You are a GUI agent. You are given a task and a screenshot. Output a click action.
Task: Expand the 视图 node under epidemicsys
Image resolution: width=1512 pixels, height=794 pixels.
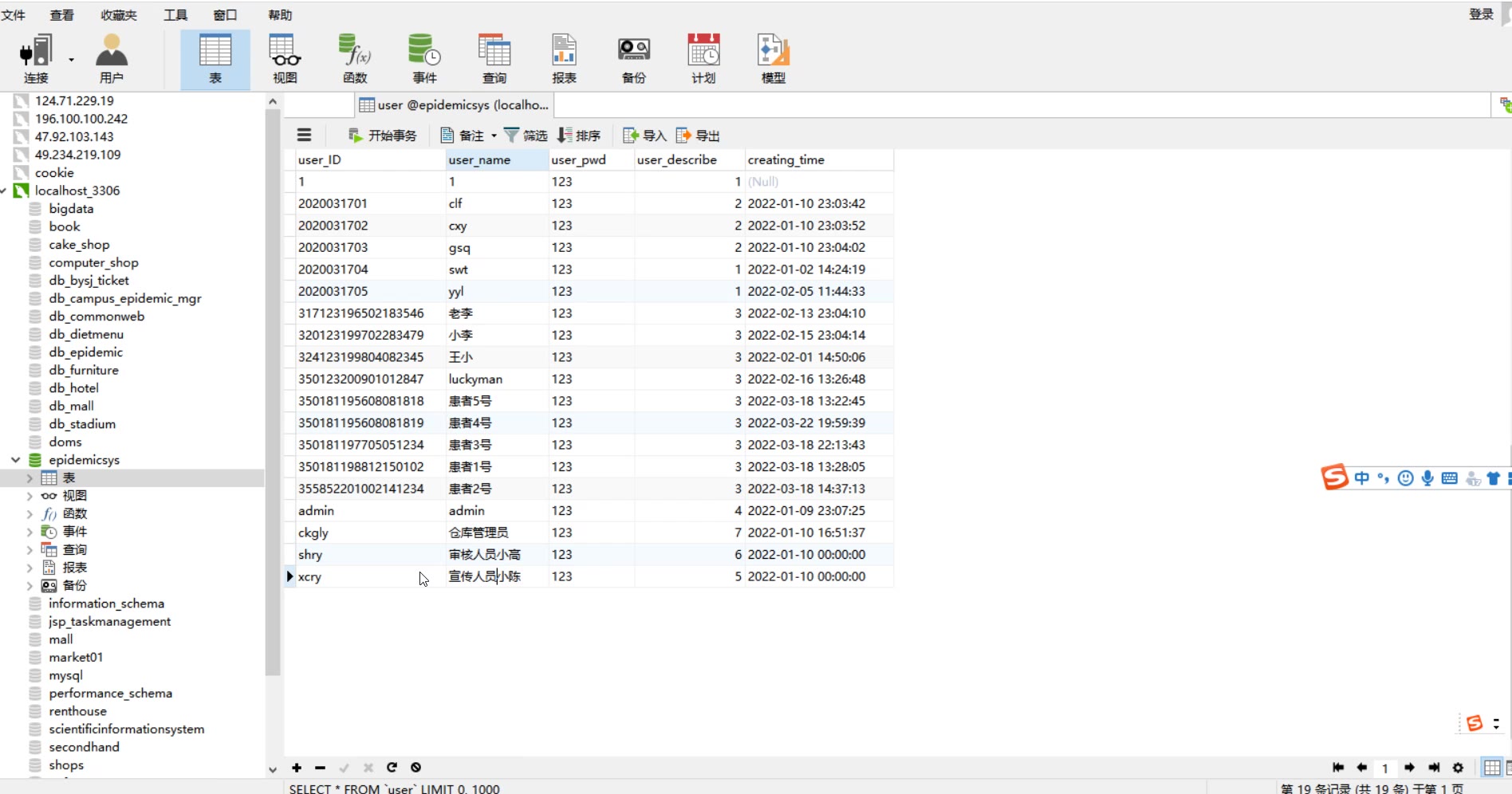coord(30,496)
